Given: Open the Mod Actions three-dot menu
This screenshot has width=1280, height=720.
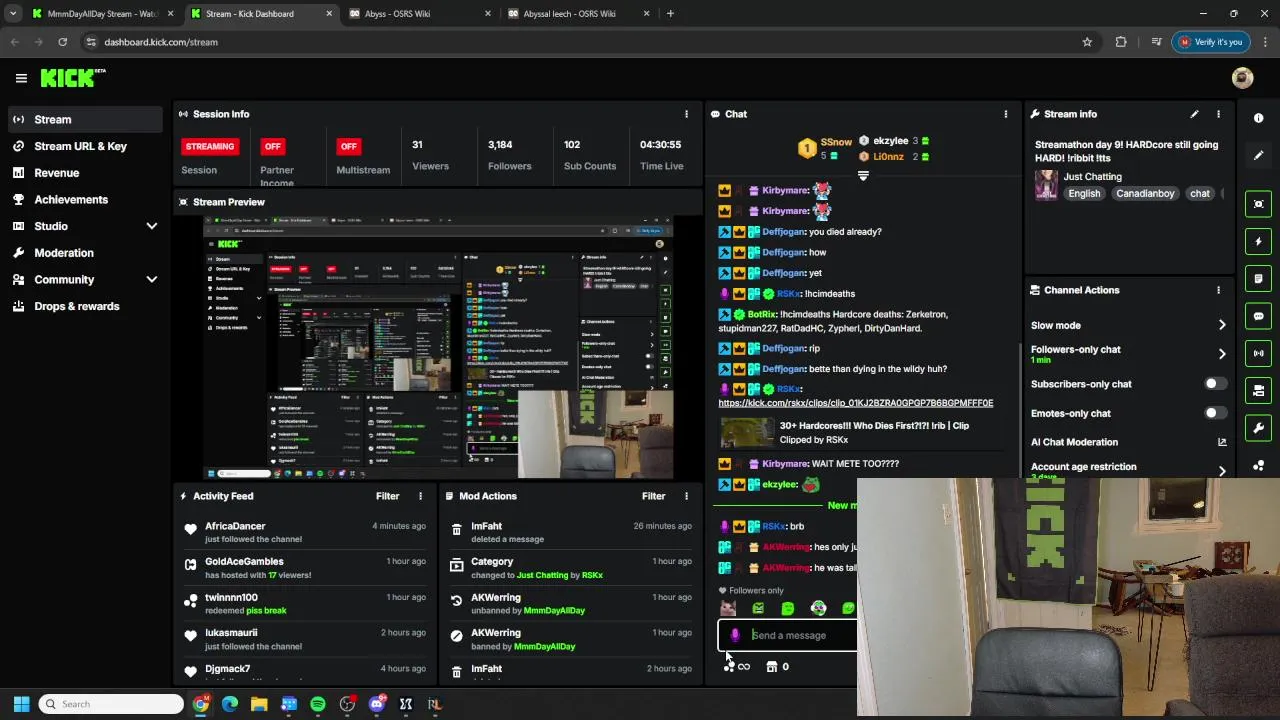Looking at the screenshot, I should (686, 496).
